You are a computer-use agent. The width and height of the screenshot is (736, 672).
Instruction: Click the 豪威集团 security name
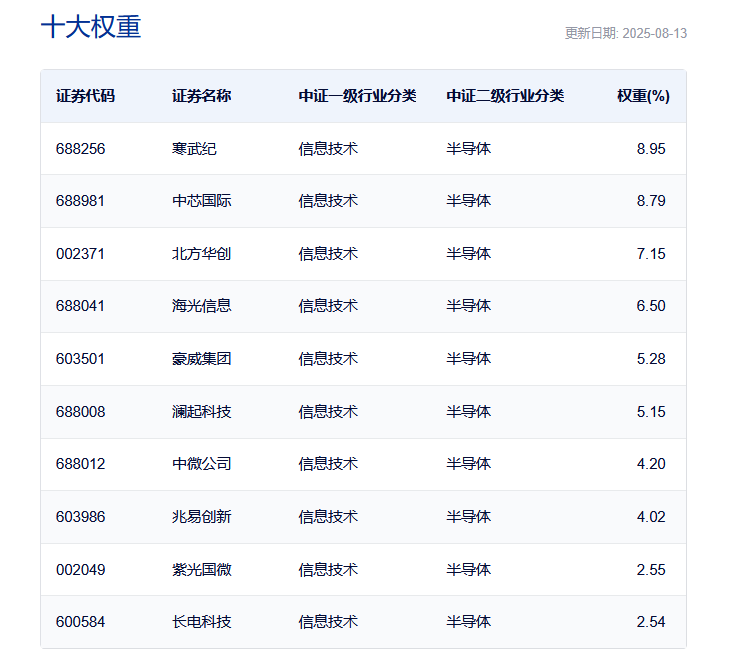[x=201, y=359]
